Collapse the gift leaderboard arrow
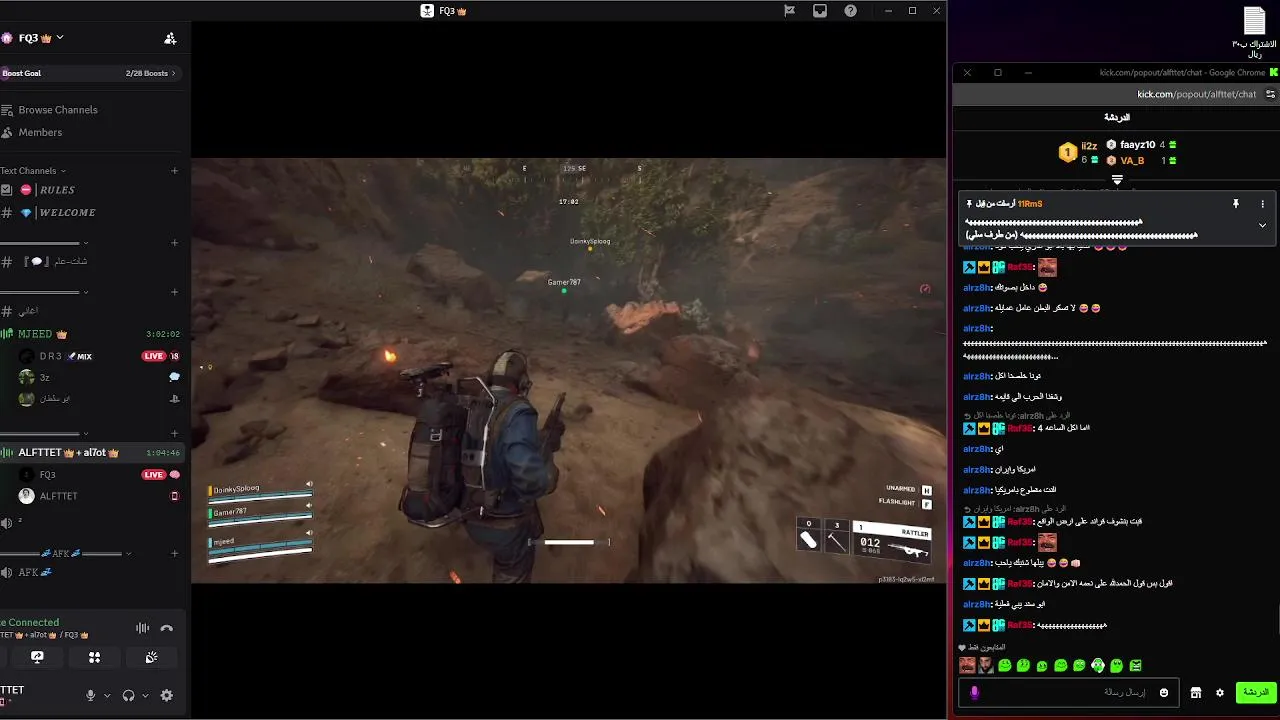Viewport: 1280px width, 720px height. [x=1117, y=180]
